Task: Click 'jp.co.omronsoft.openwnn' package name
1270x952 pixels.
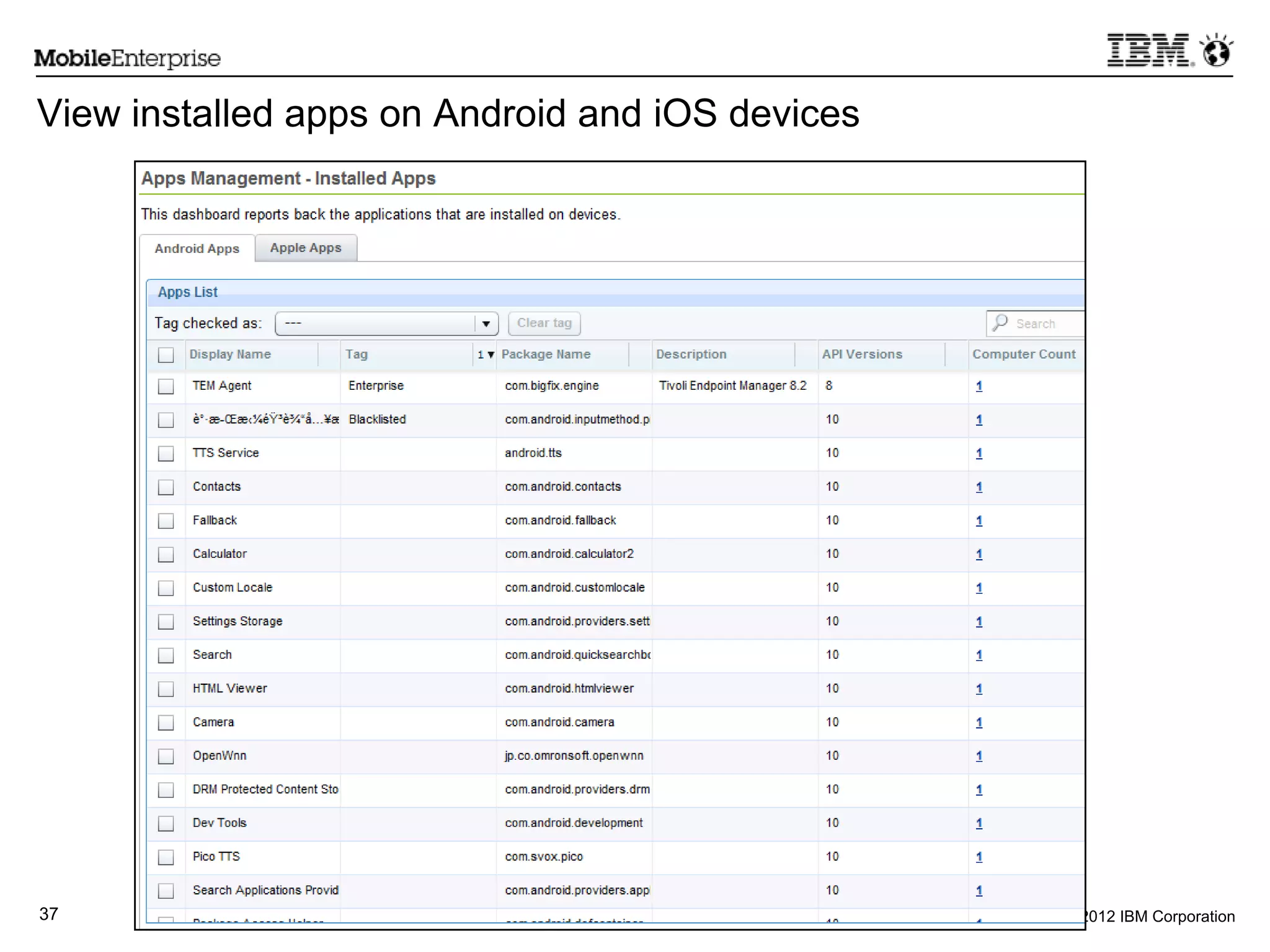Action: pos(574,756)
